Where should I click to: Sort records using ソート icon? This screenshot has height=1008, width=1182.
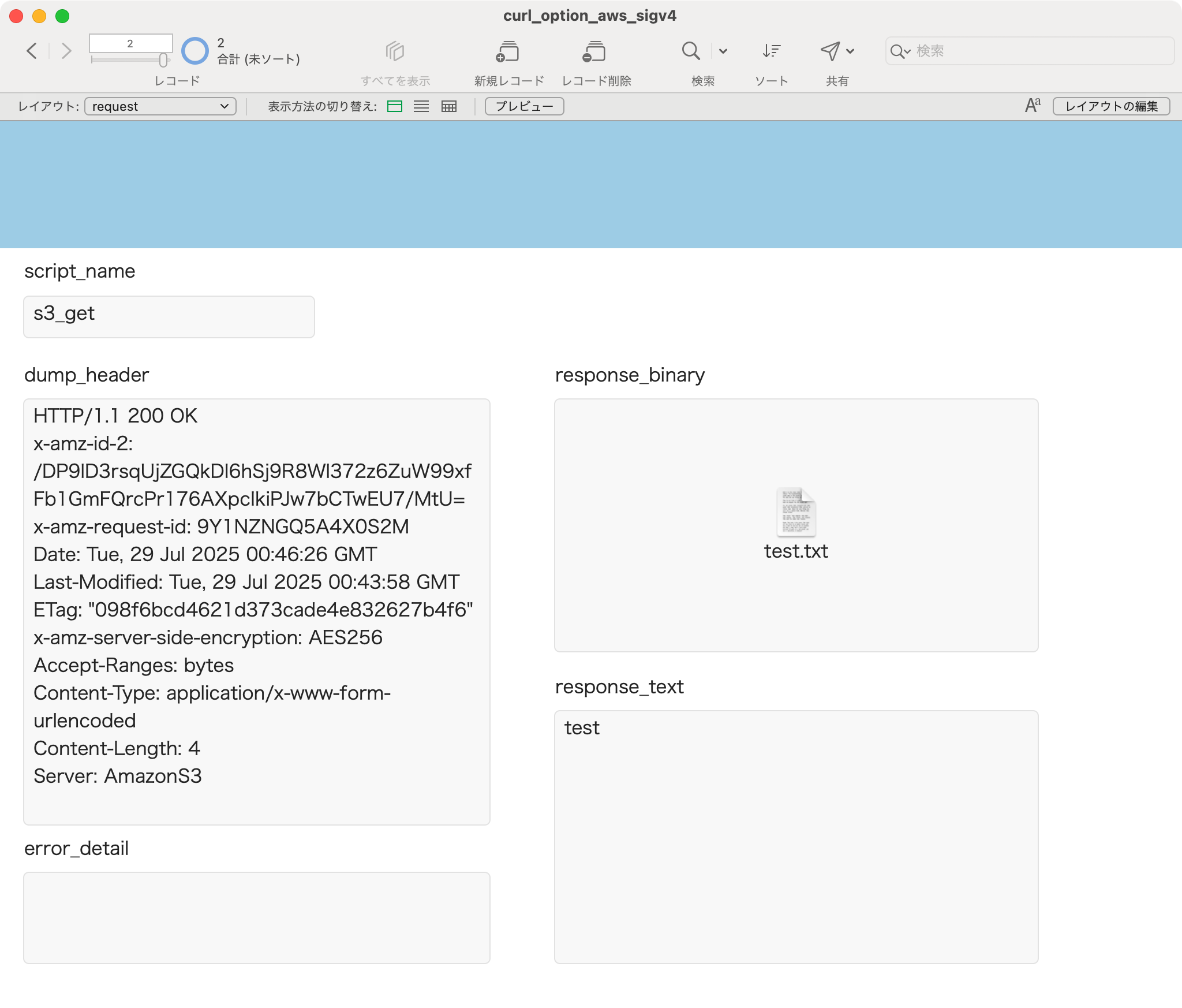[x=771, y=51]
